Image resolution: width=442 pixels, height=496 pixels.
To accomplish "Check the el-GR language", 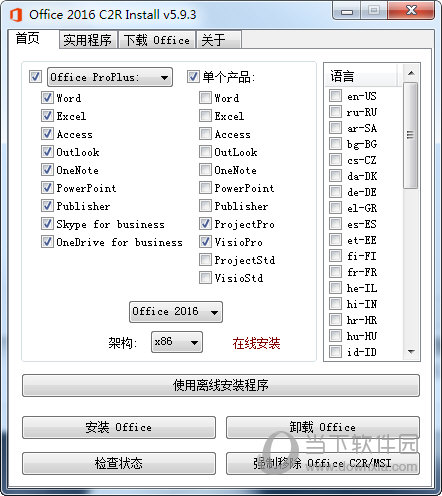I will (335, 207).
